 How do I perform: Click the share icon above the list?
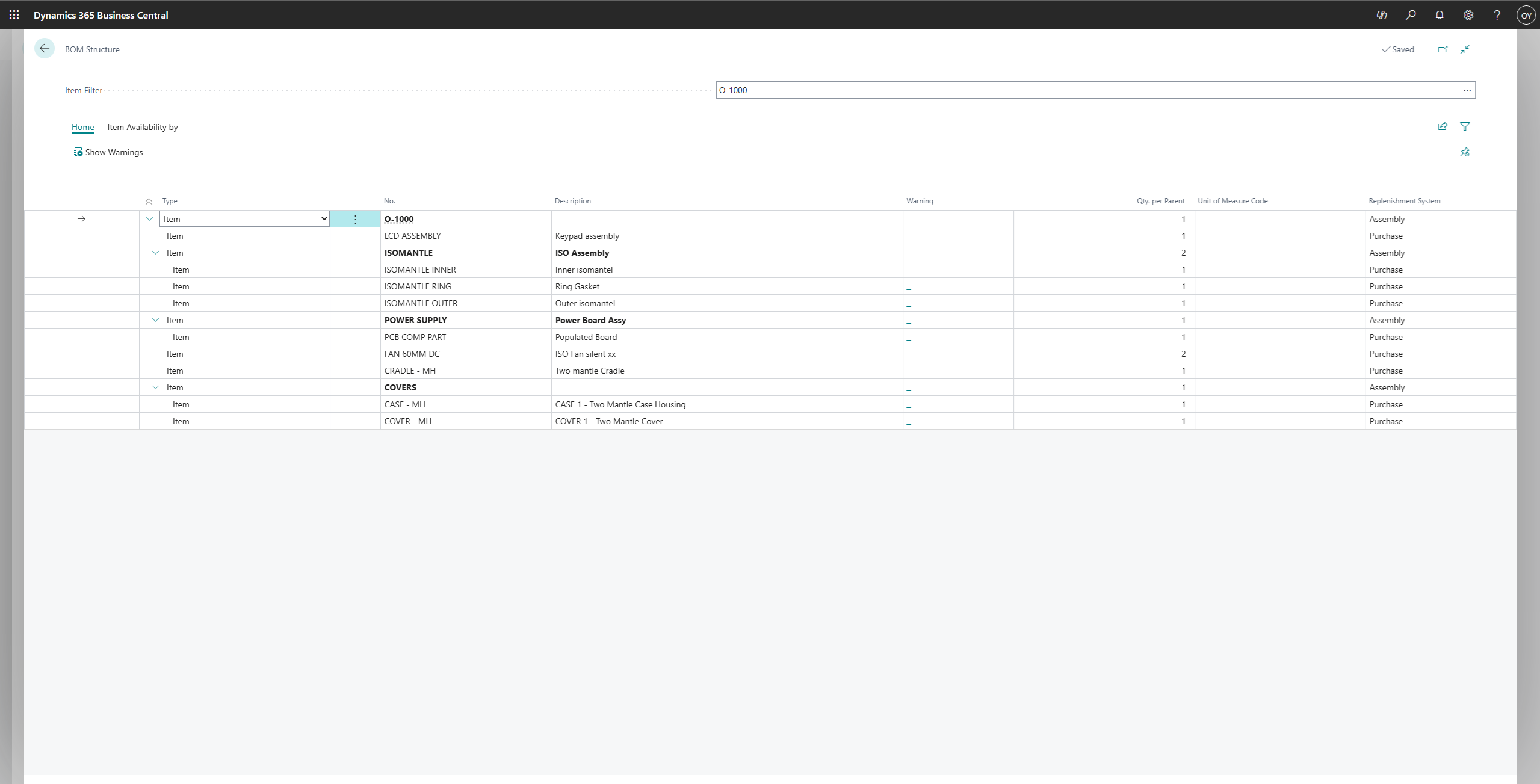pos(1443,126)
